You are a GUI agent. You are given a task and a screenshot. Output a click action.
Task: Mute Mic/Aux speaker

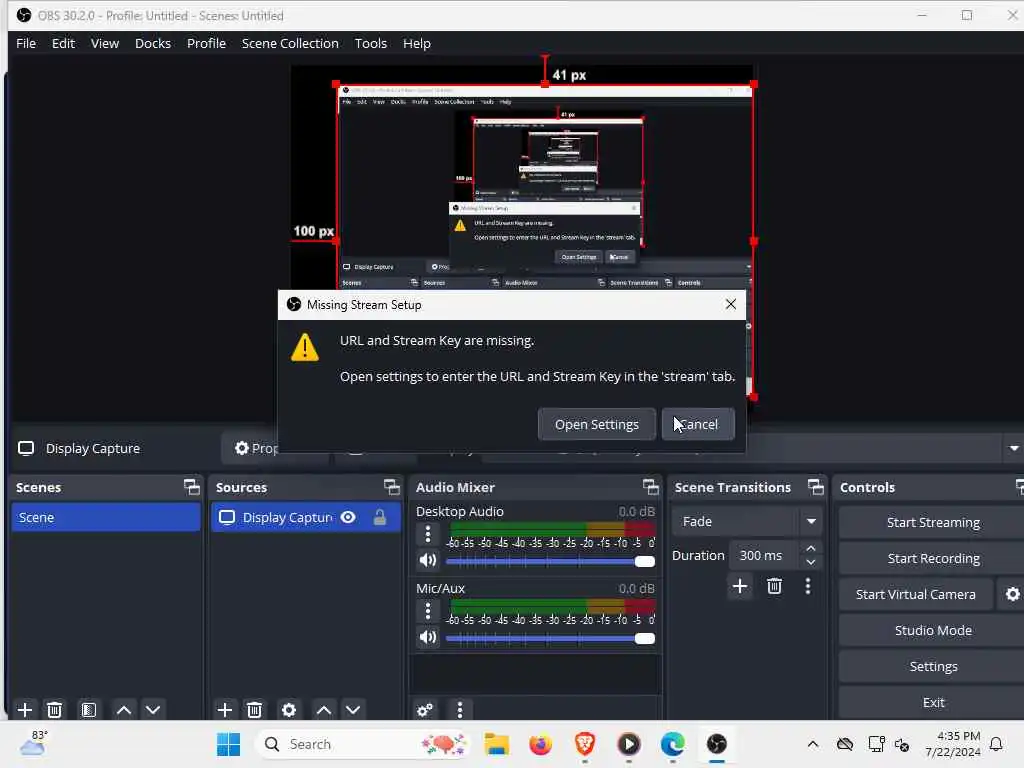(x=428, y=637)
